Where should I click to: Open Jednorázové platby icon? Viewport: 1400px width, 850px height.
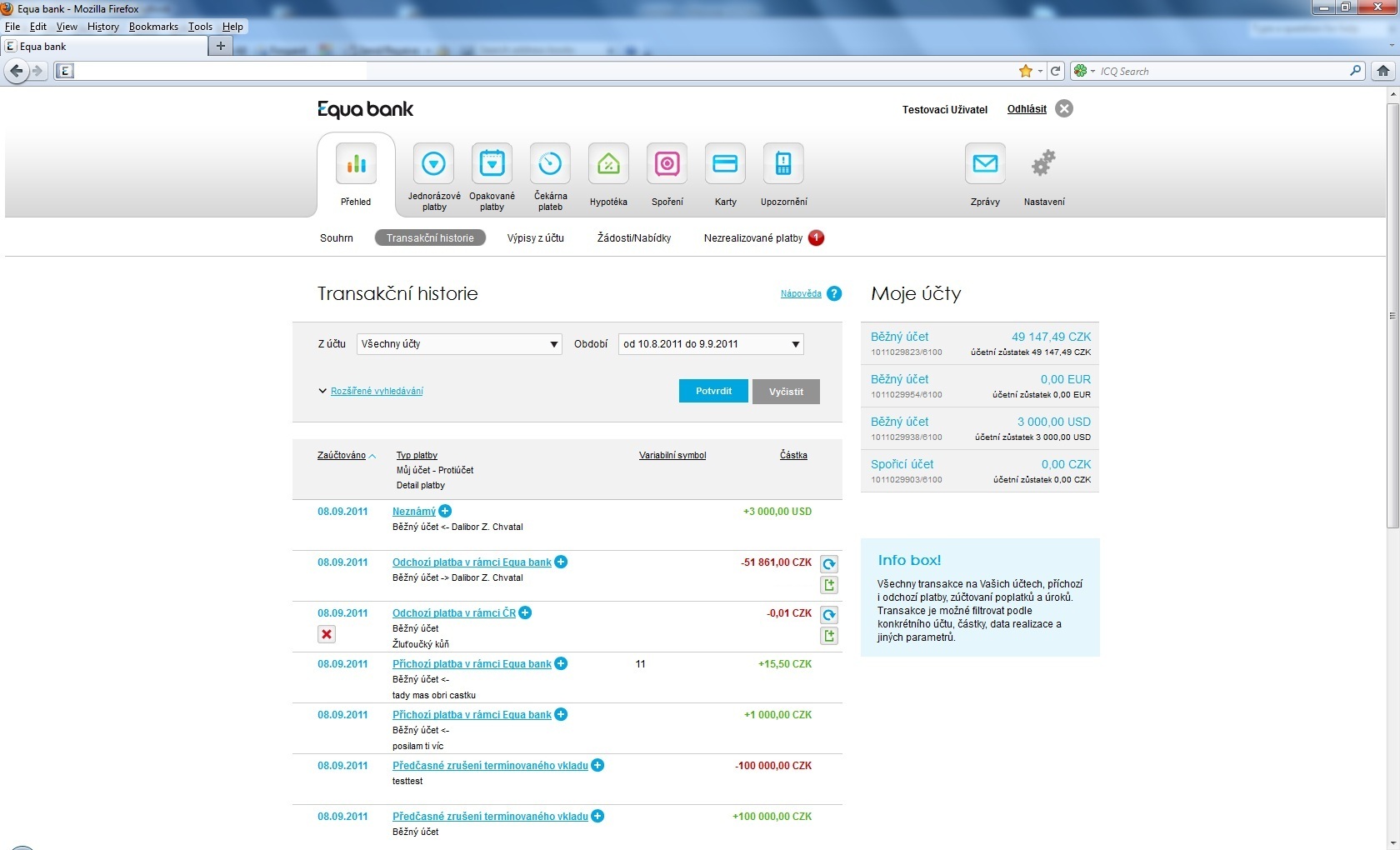point(434,163)
